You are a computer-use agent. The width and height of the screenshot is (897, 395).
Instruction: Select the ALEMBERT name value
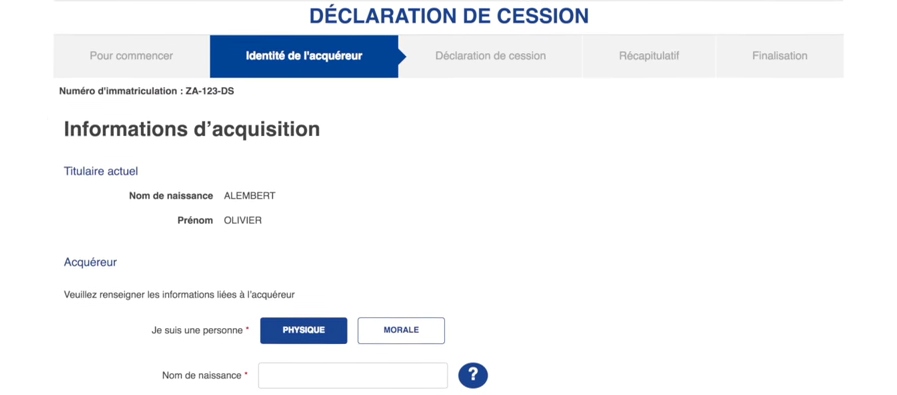point(249,196)
